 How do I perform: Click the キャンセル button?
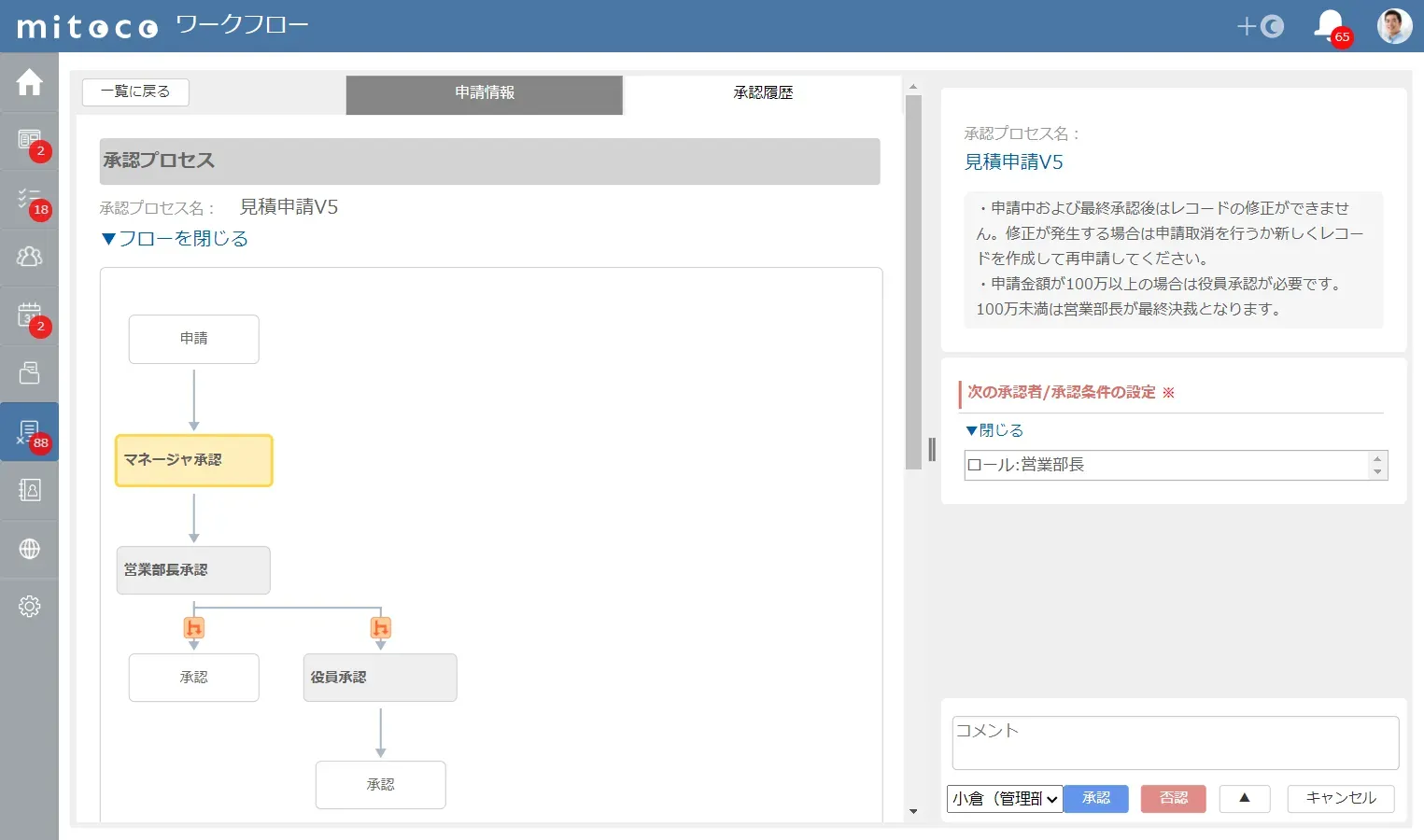point(1341,799)
